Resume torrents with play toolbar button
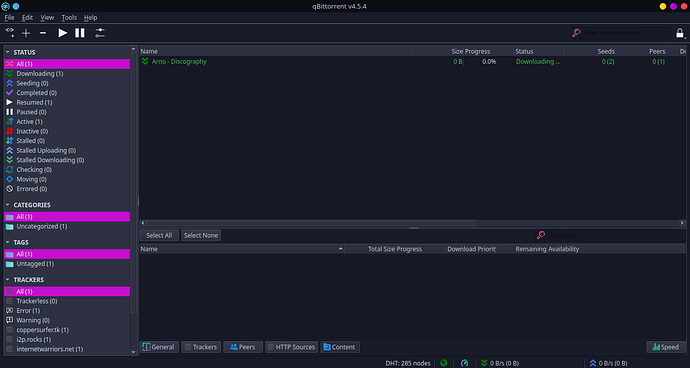The width and height of the screenshot is (690, 368). click(x=62, y=33)
